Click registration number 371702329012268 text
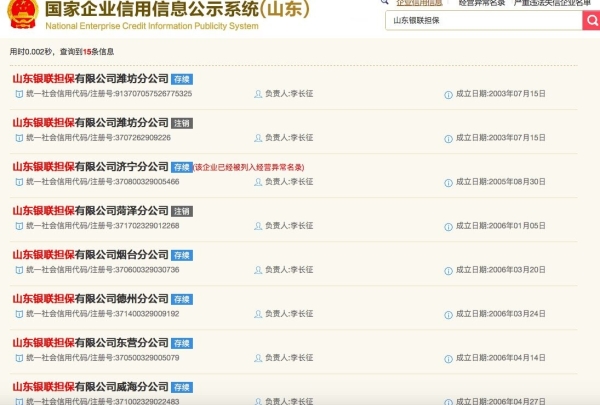Screen dimensions: 600x405 pyautogui.click(x=147, y=226)
